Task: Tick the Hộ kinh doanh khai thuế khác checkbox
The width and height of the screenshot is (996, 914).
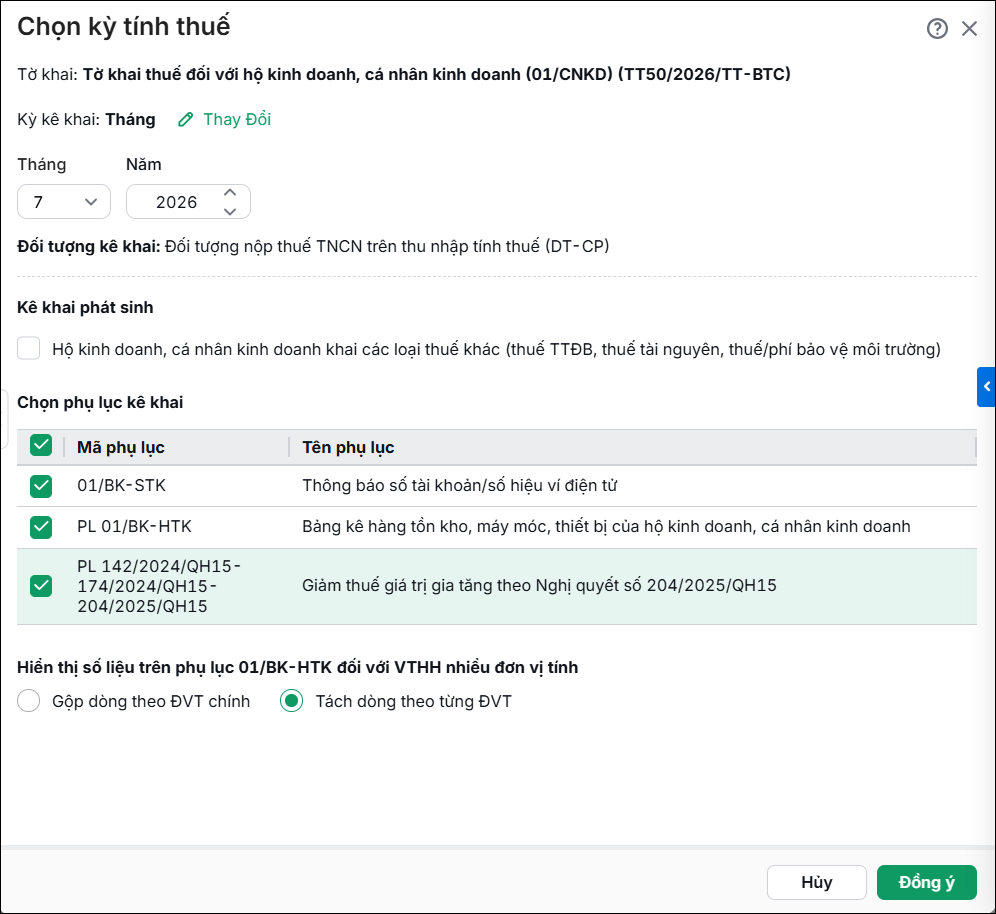Action: coord(29,349)
